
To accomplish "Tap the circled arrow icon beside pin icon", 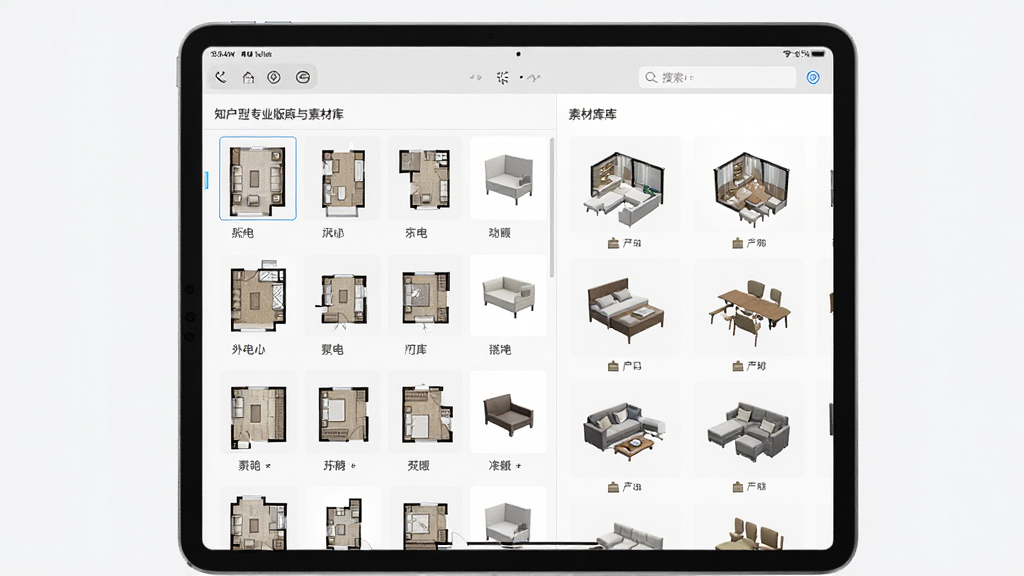I will 302,77.
